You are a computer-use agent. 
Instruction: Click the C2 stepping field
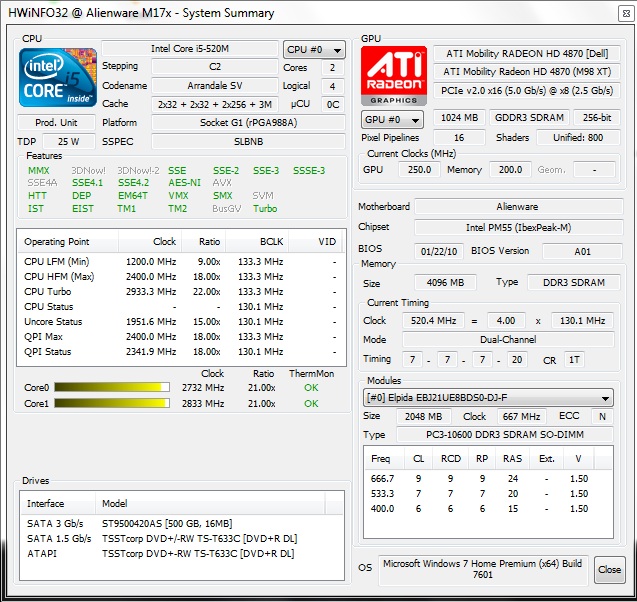point(214,67)
